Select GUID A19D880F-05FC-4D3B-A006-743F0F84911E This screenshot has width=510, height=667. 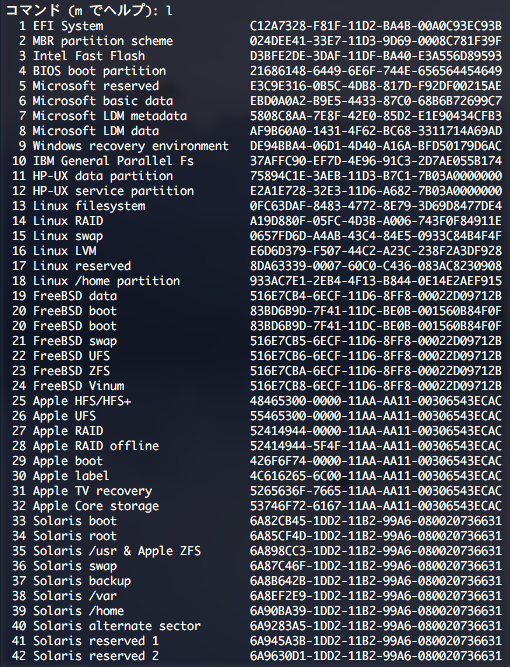376,221
